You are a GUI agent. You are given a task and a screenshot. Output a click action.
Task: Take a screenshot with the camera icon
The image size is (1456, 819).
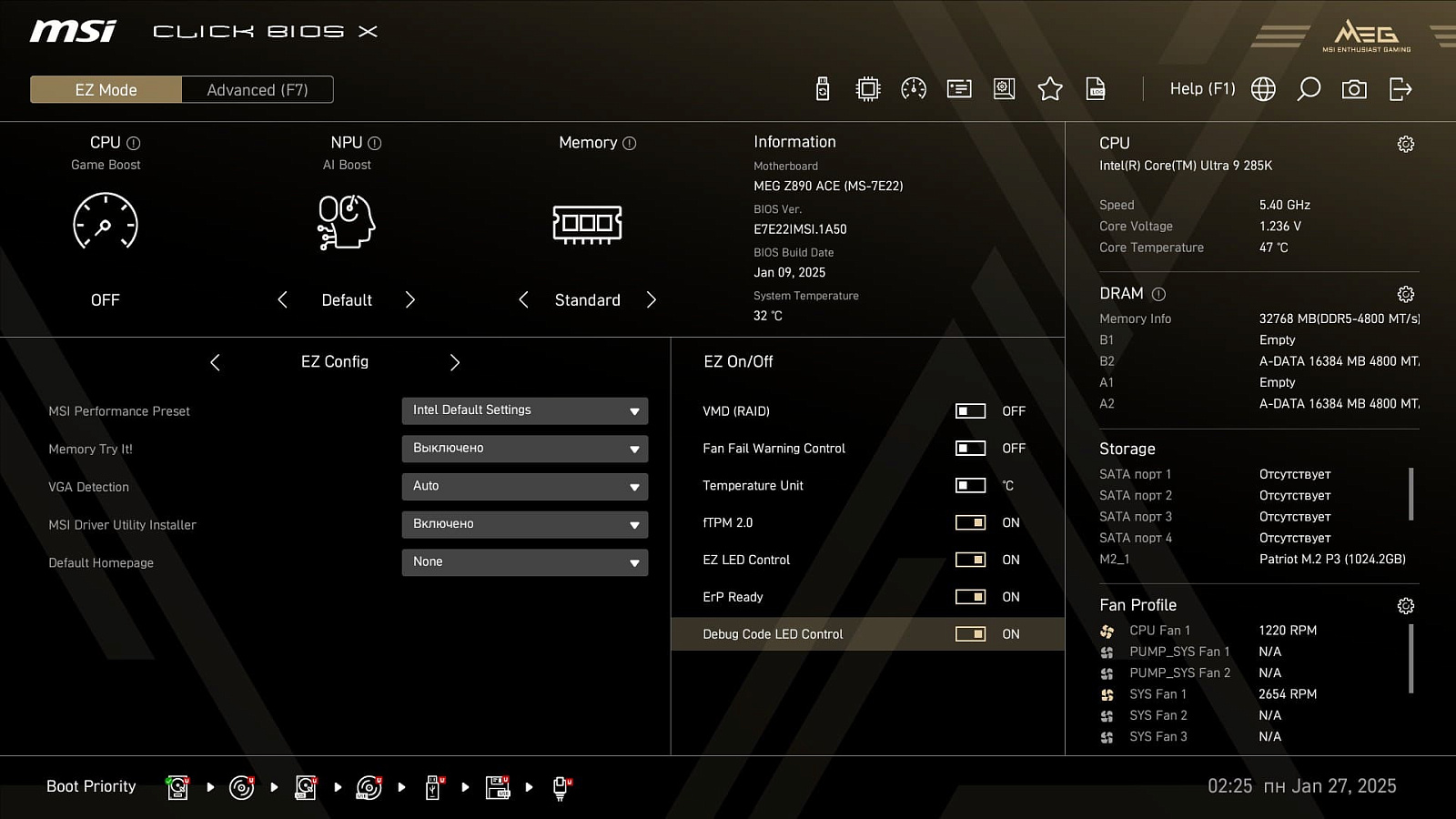1354,88
